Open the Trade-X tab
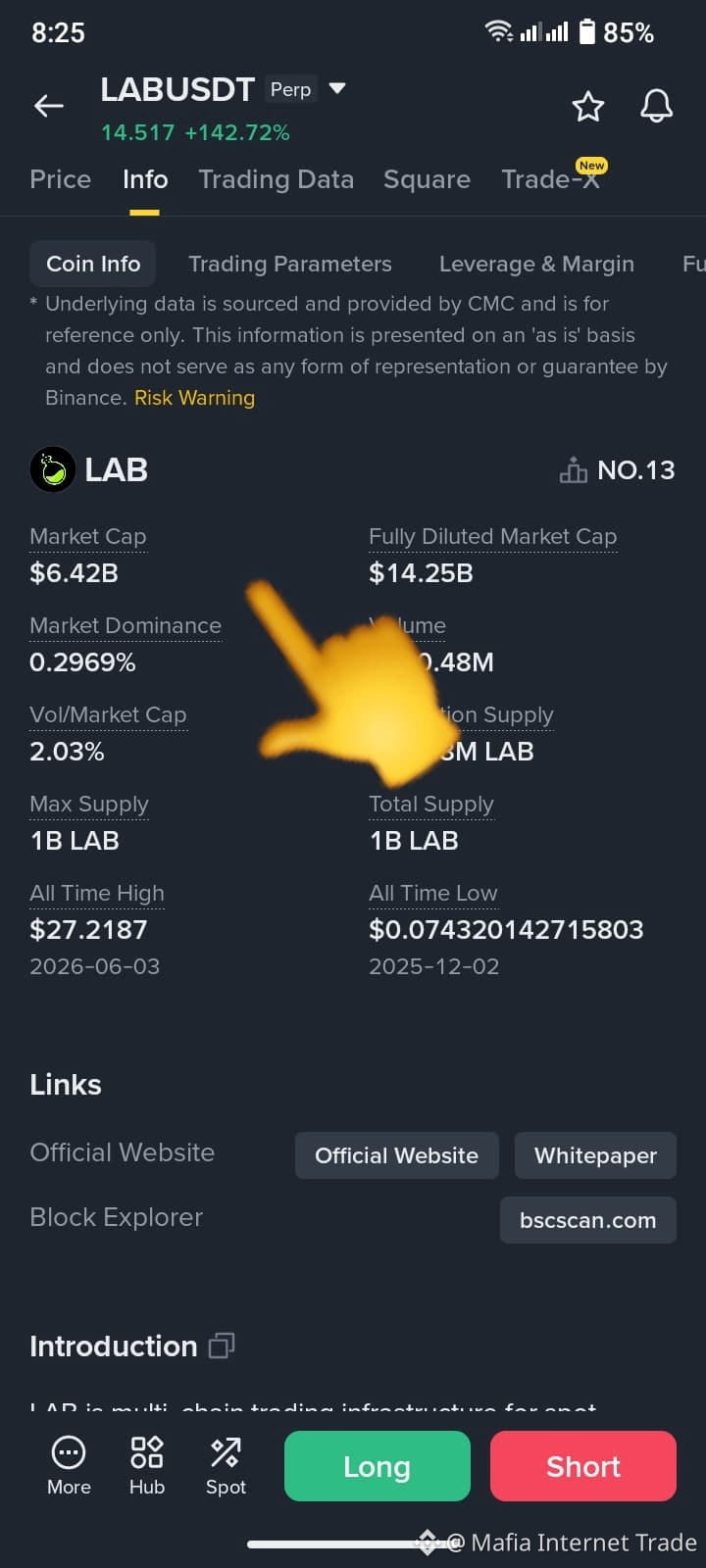The image size is (706, 1568). point(550,179)
